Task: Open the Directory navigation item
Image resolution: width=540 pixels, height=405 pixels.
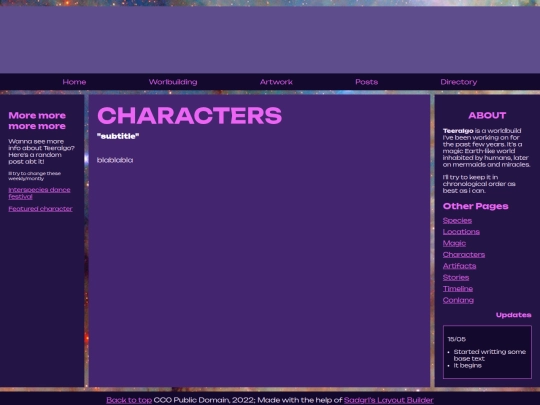Action: pyautogui.click(x=459, y=82)
